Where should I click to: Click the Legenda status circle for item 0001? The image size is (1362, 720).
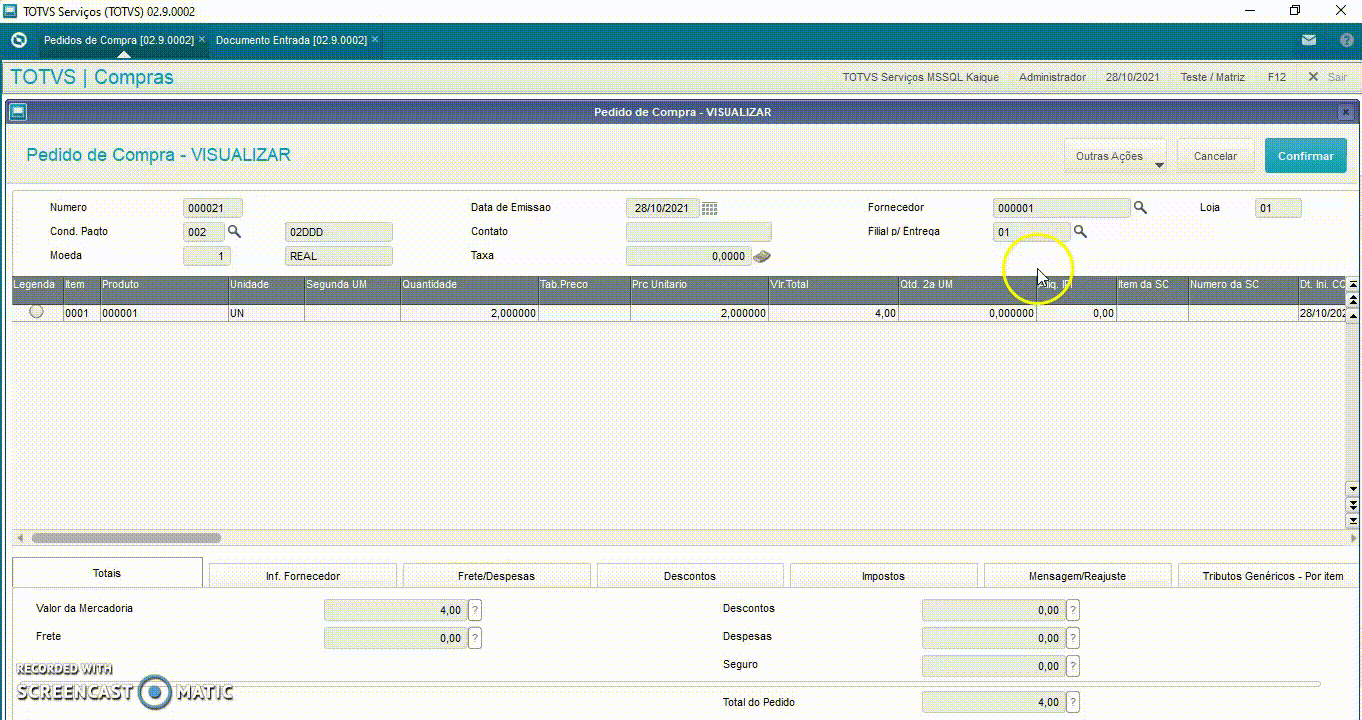point(37,312)
